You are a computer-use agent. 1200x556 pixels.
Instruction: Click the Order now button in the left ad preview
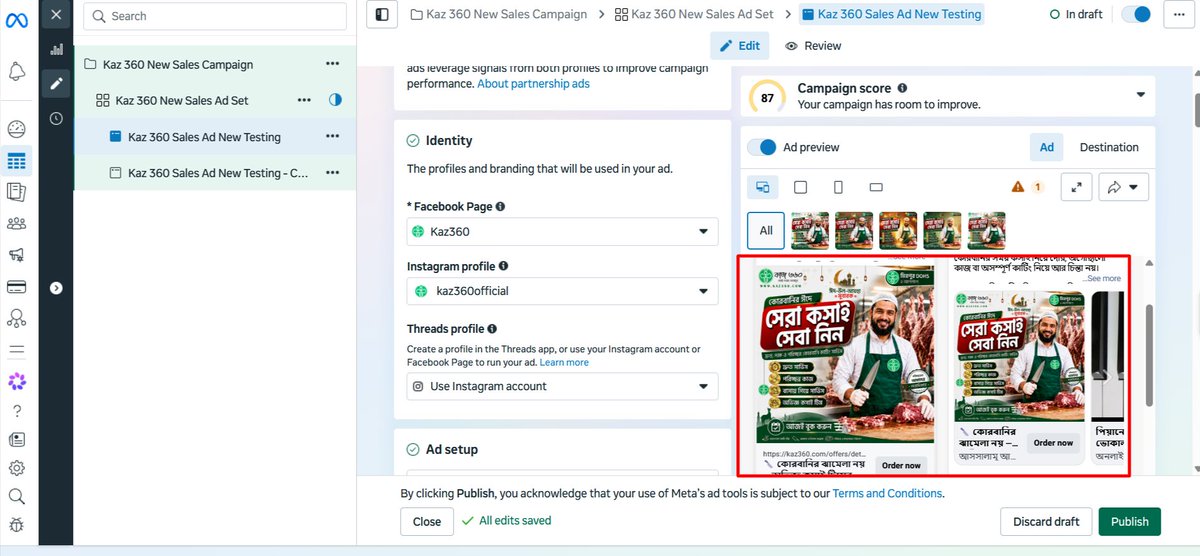(x=900, y=465)
